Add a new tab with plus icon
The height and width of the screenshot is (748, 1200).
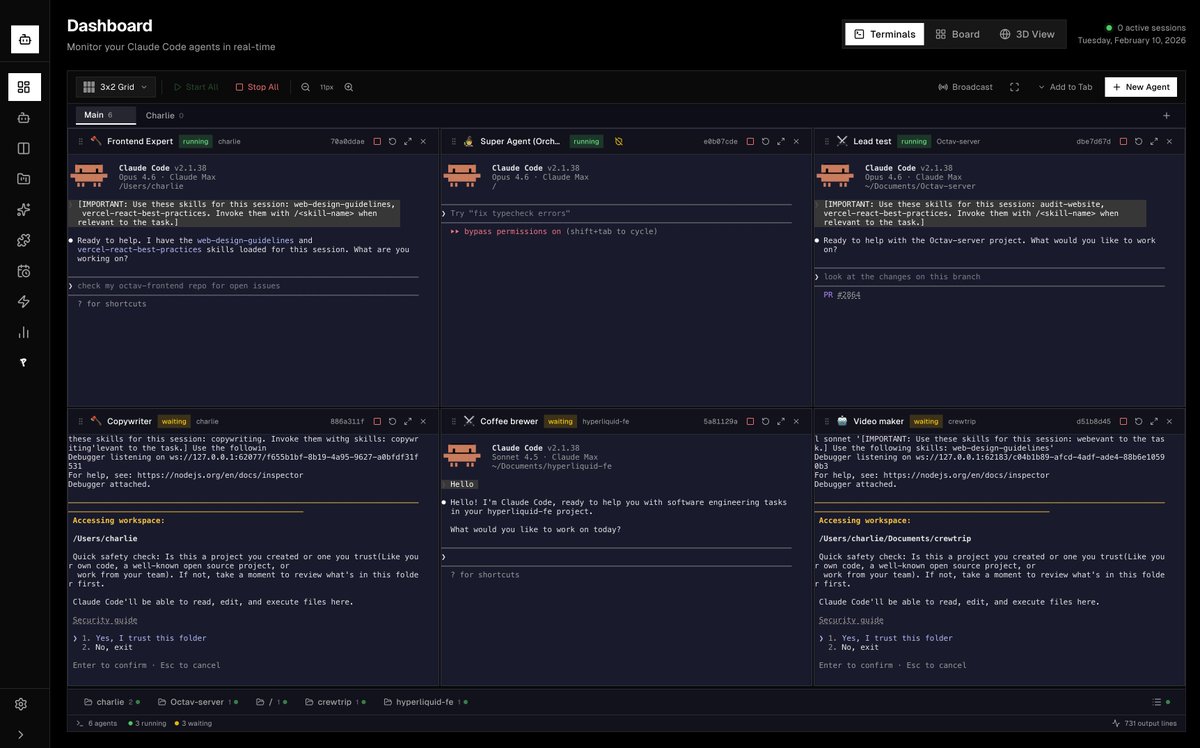tap(1166, 115)
